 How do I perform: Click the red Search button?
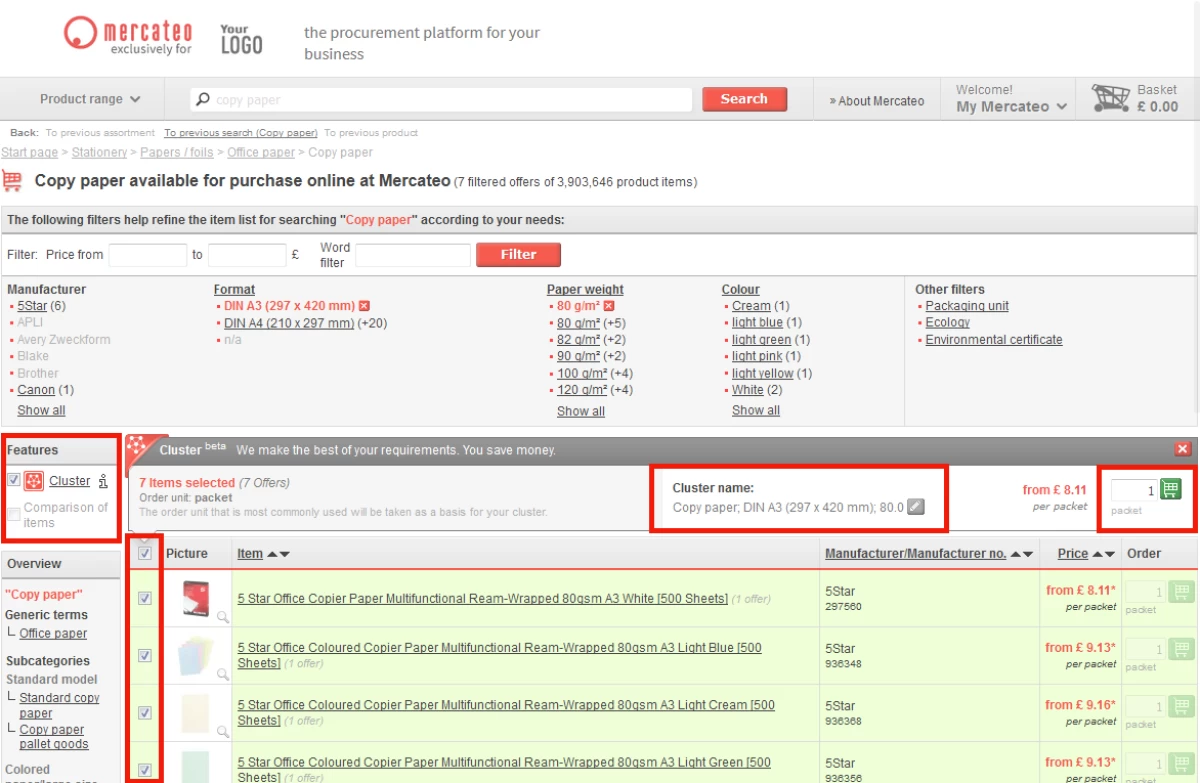point(744,99)
